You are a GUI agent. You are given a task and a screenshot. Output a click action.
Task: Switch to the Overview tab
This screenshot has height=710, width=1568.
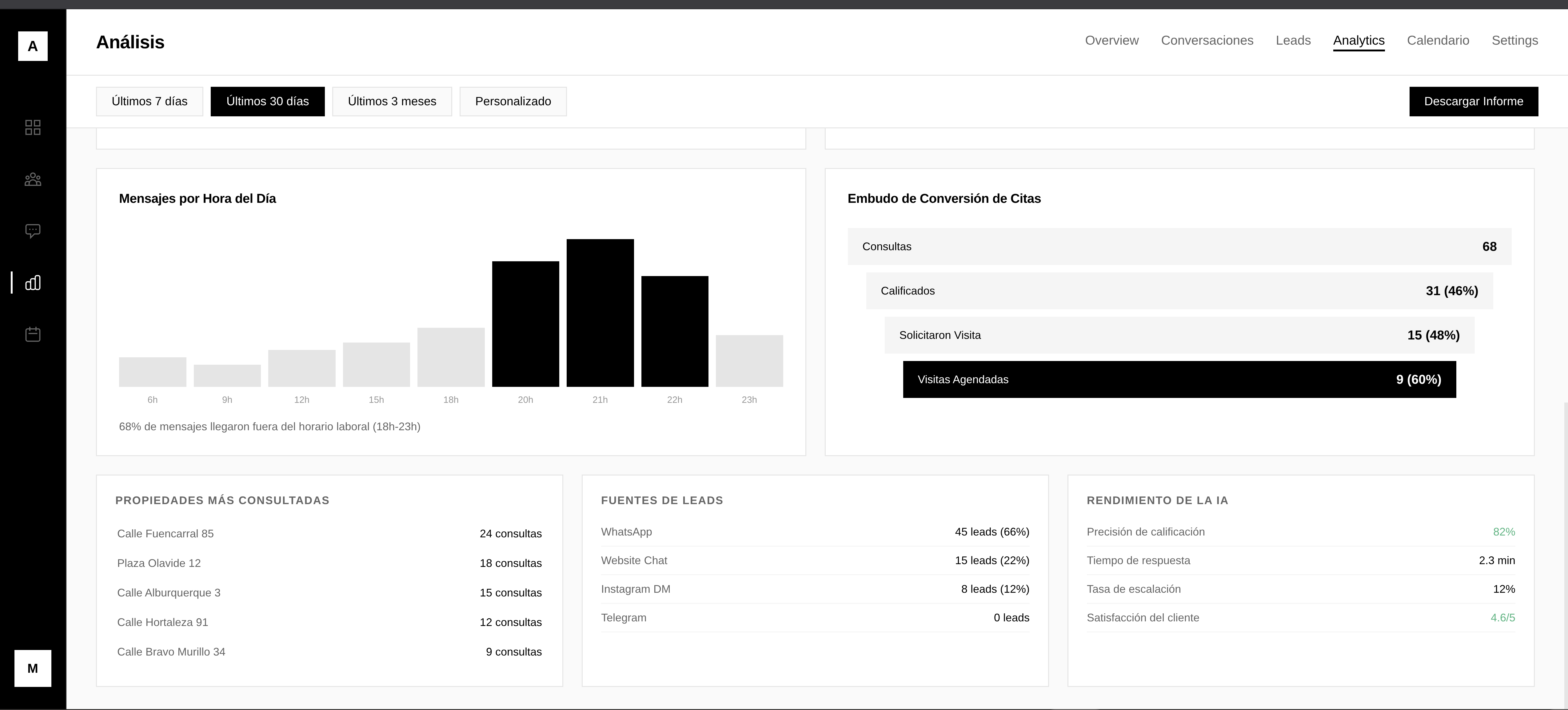[x=1111, y=40]
